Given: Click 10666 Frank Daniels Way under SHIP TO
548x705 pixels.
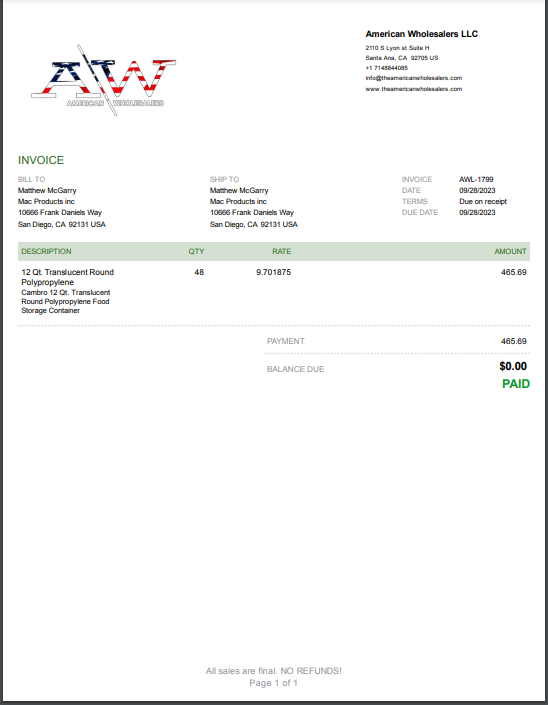Looking at the screenshot, I should [252, 213].
